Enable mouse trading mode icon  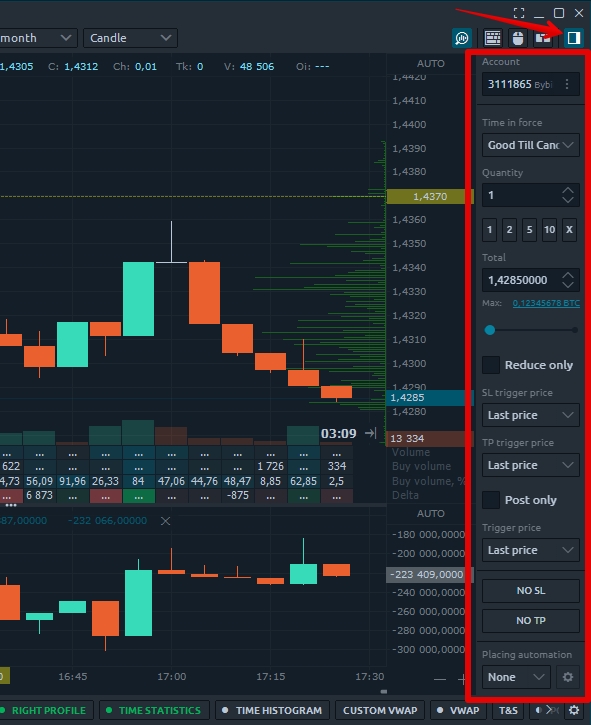518,38
